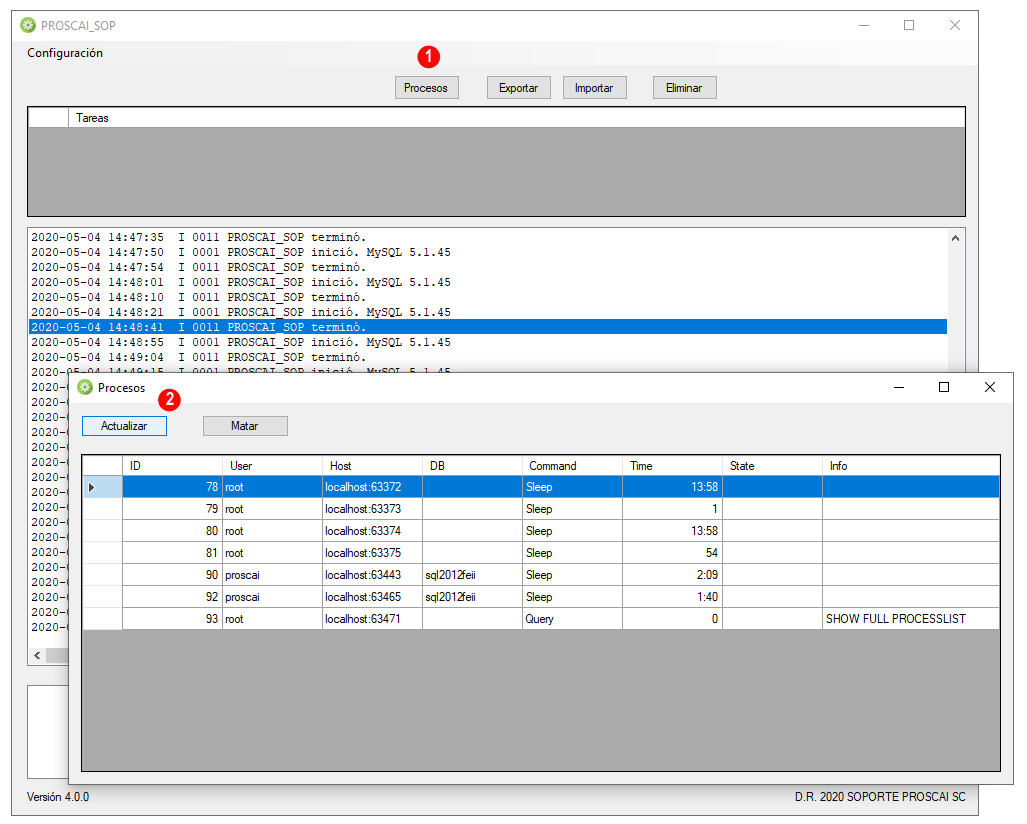Click the Tareas column header
Viewport: 1027px width, 824px height.
pyautogui.click(x=516, y=118)
